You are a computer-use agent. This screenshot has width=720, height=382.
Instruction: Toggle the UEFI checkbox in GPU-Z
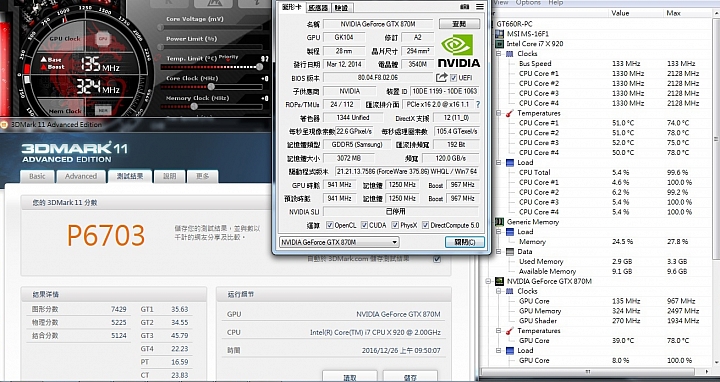453,78
